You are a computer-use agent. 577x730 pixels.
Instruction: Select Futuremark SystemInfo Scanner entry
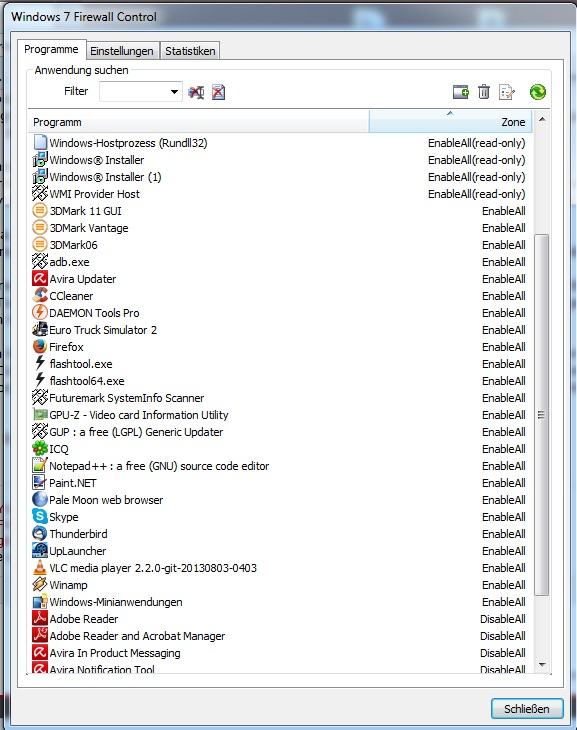pos(279,398)
